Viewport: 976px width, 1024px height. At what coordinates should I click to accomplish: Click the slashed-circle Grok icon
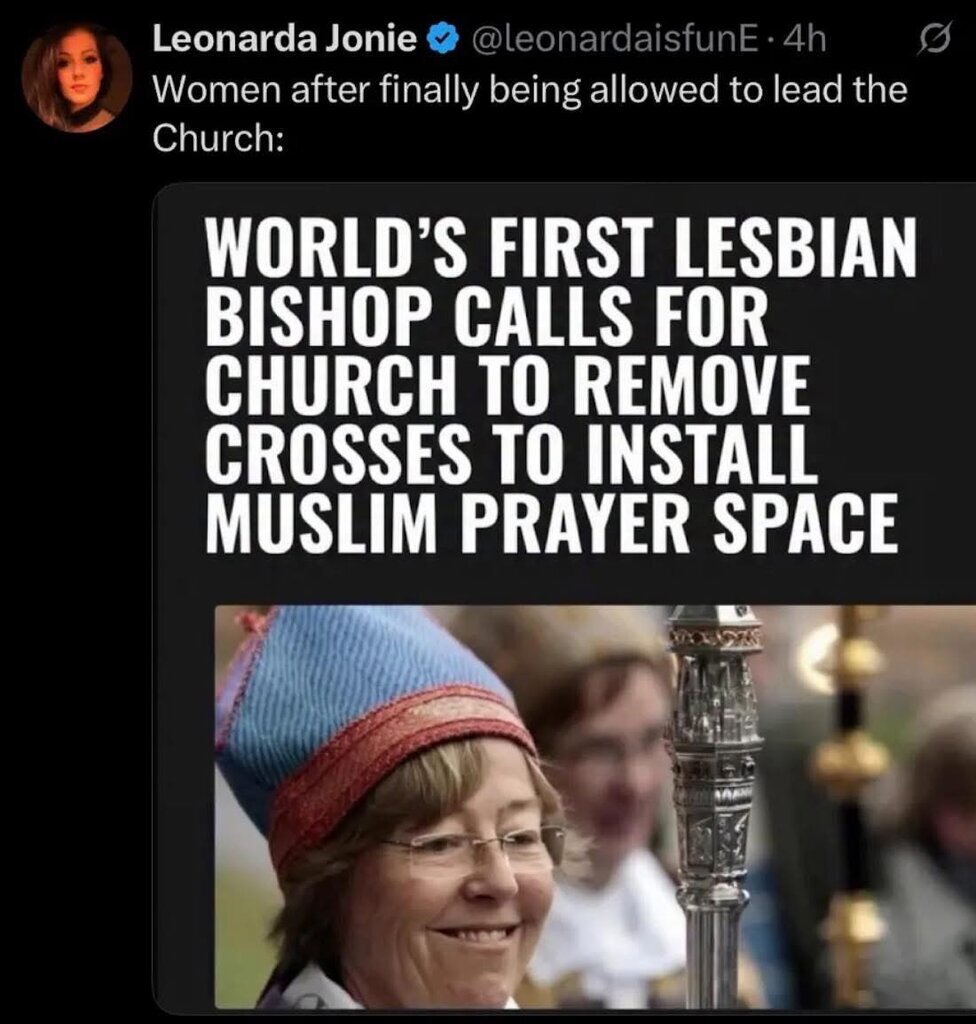[x=934, y=40]
